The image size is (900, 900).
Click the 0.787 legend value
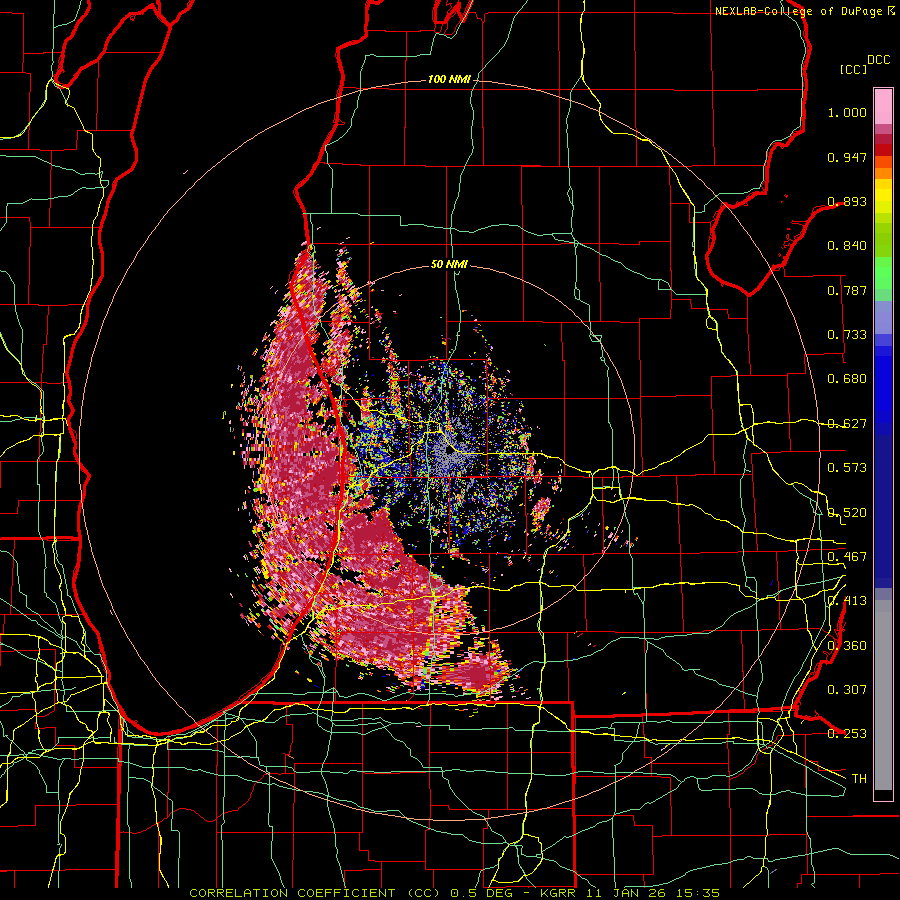[847, 290]
